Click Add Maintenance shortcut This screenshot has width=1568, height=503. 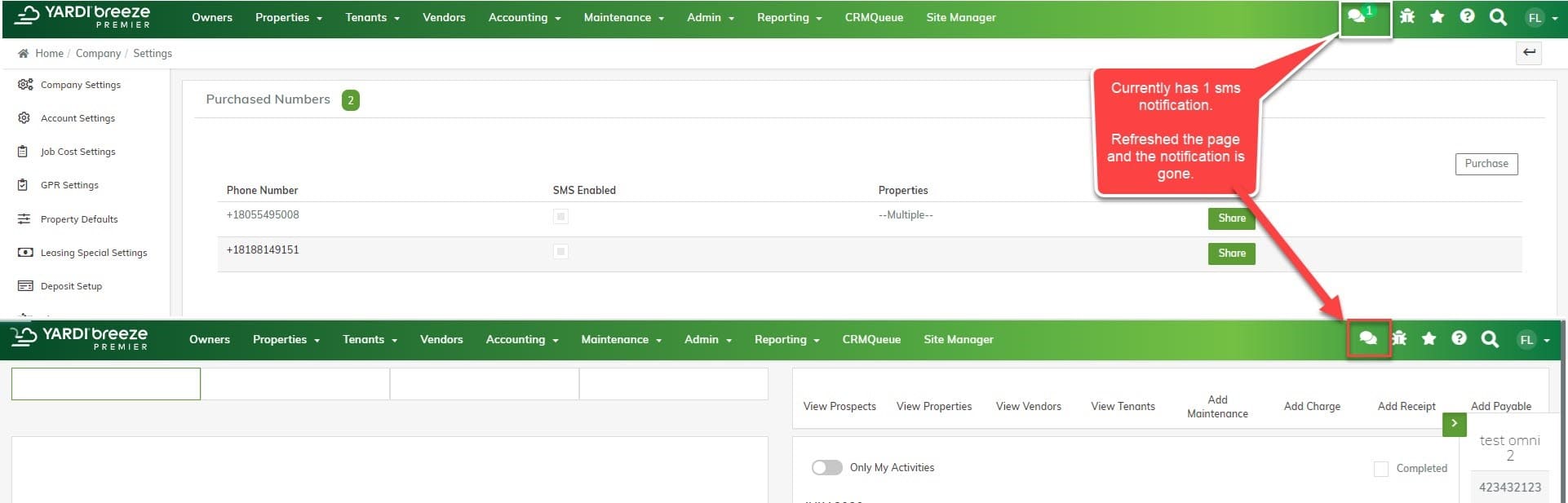[1217, 406]
